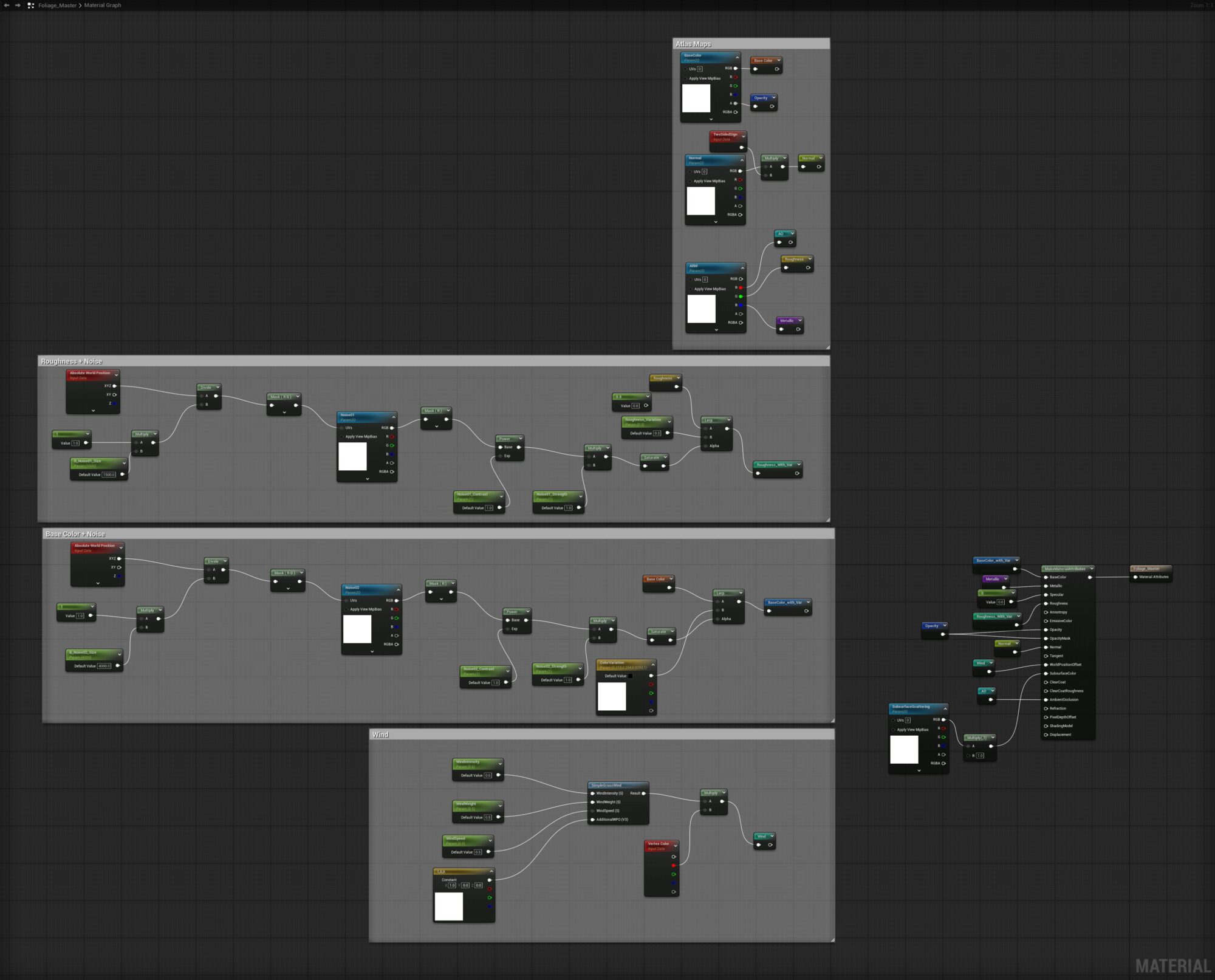Collapse the BaseColor node with its header chevron
The height and width of the screenshot is (980, 1215).
(737, 58)
